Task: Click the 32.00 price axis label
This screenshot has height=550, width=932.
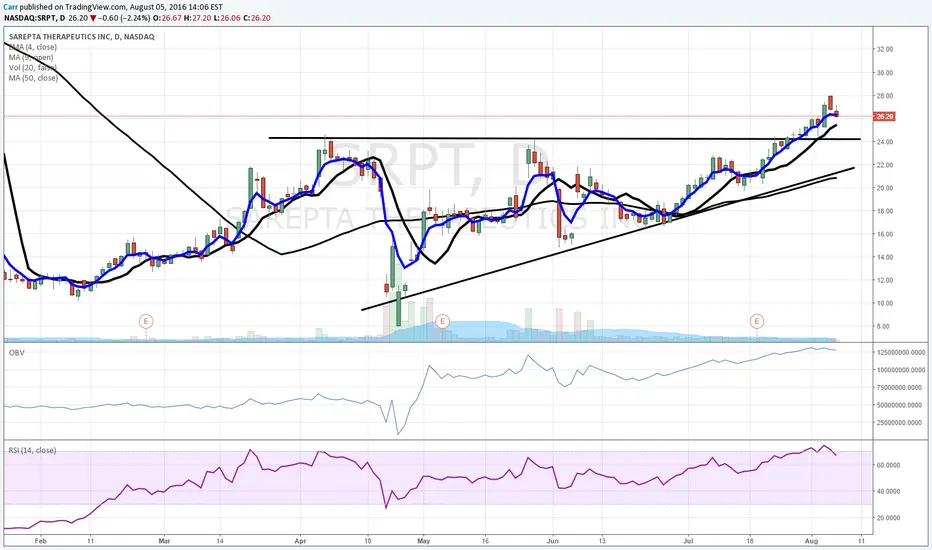Action: (x=885, y=49)
